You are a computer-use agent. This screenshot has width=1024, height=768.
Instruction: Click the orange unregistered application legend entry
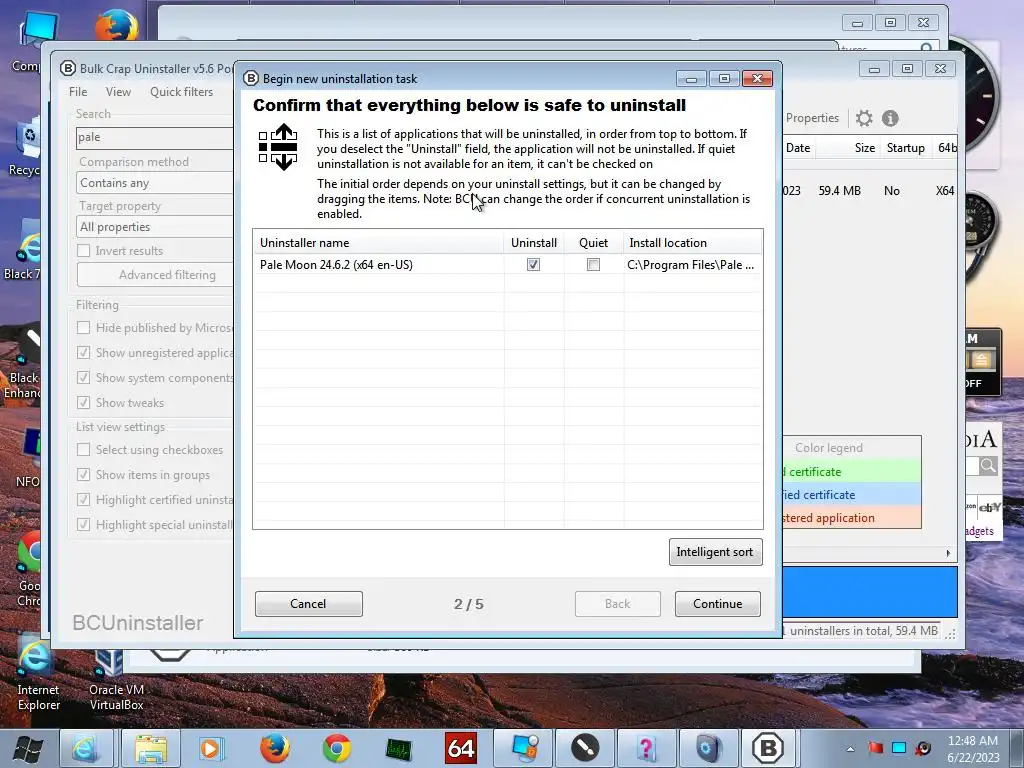(x=852, y=518)
